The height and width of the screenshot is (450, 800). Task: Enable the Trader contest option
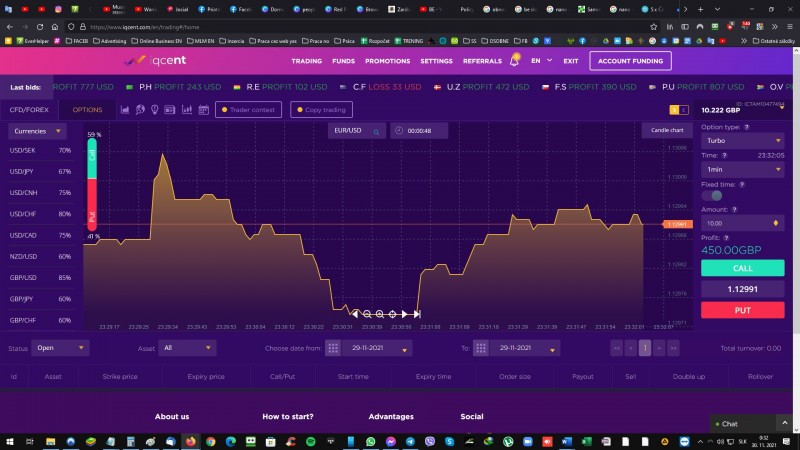pyautogui.click(x=249, y=110)
